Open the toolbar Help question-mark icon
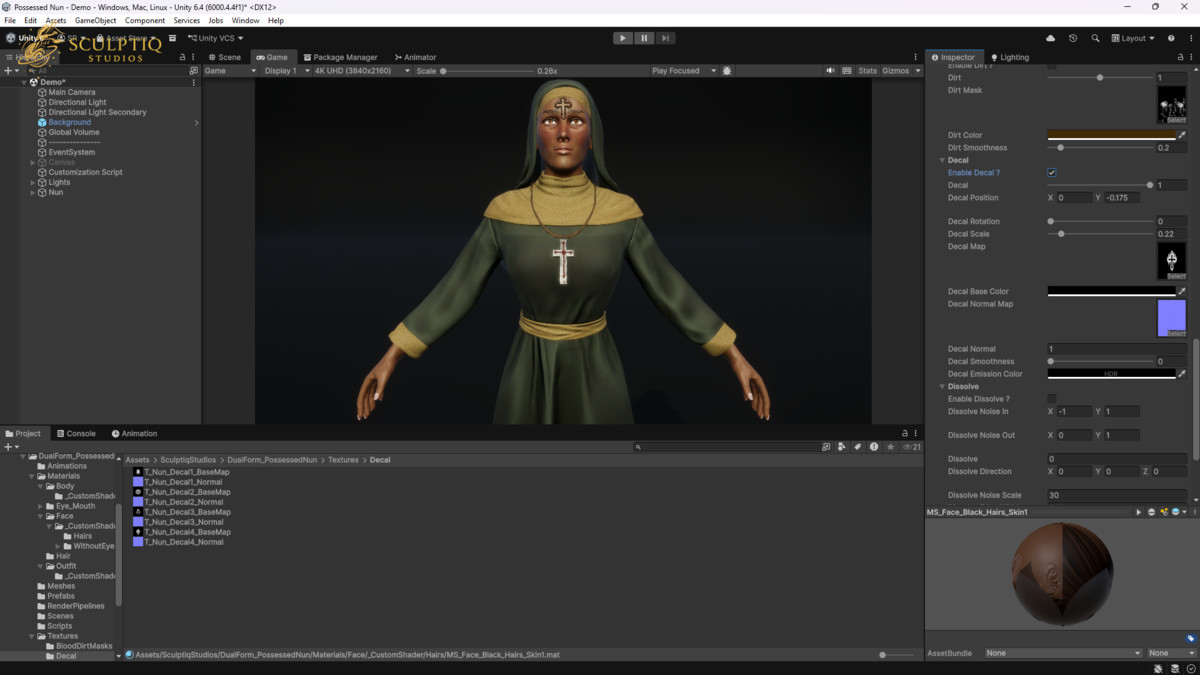The width and height of the screenshot is (1200, 675). (x=1171, y=38)
